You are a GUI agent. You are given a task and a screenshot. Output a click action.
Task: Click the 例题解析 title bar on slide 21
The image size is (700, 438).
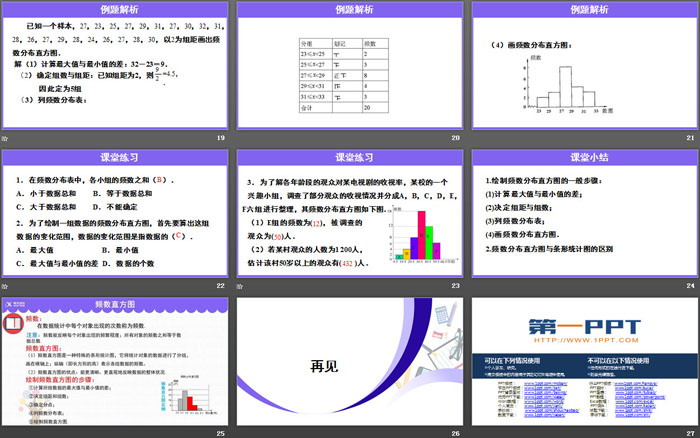click(582, 9)
